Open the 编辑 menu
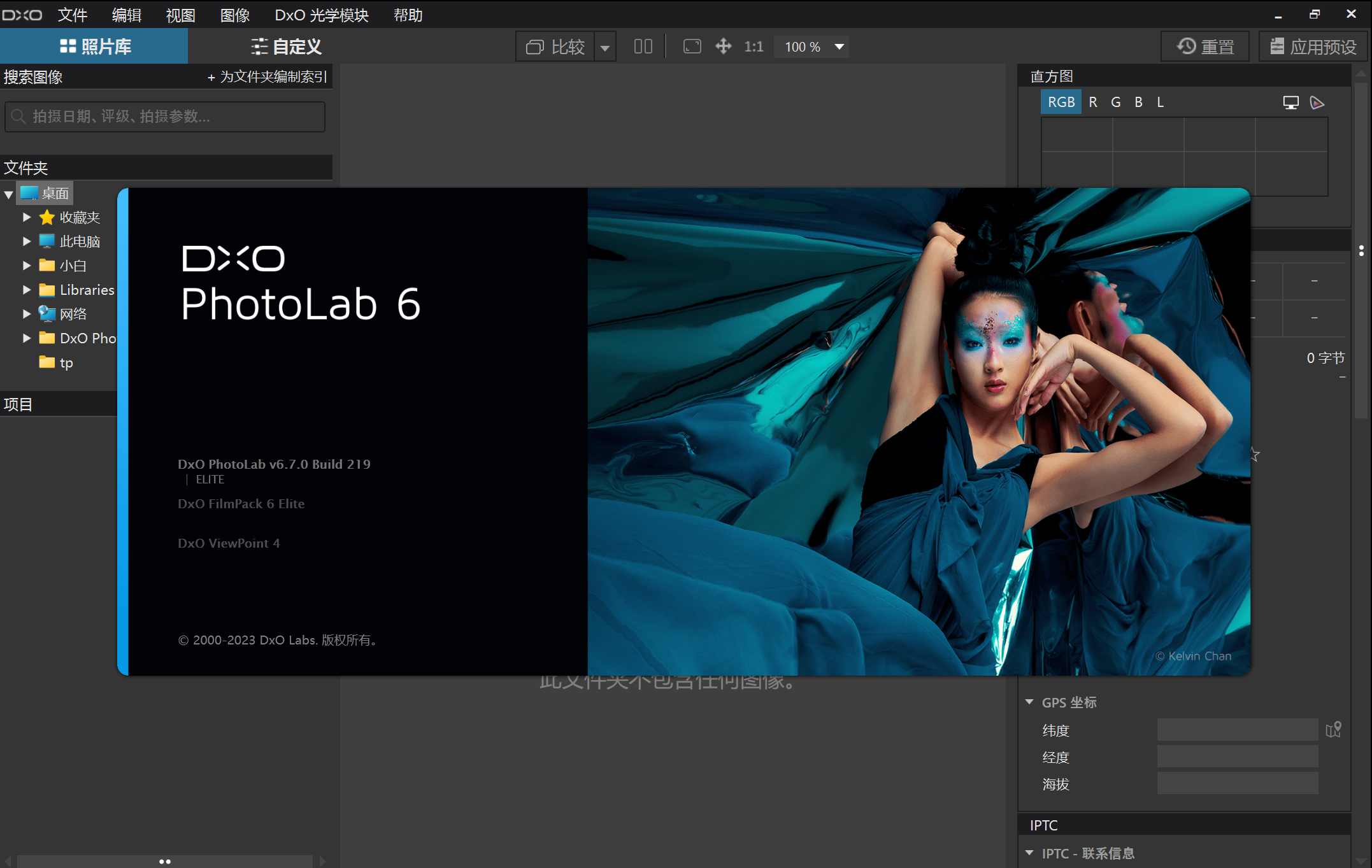This screenshot has width=1372, height=868. coord(126,14)
